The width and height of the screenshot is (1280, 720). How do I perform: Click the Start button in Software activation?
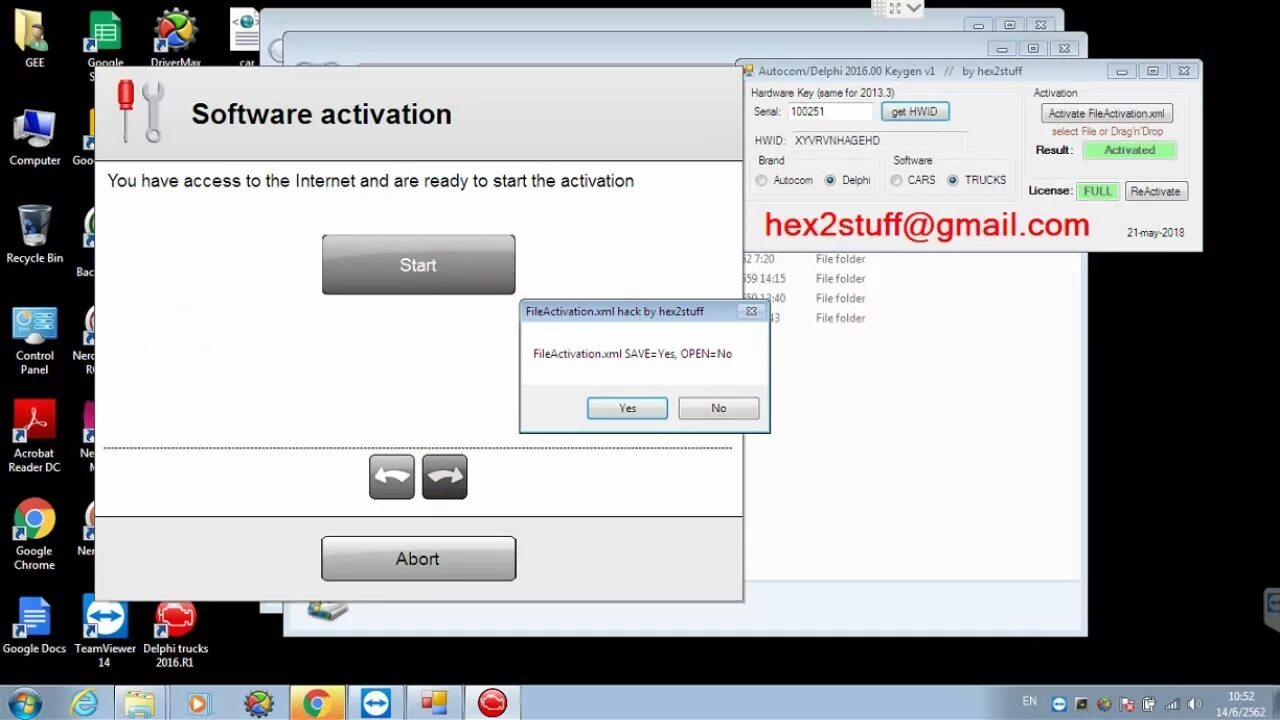coord(418,265)
